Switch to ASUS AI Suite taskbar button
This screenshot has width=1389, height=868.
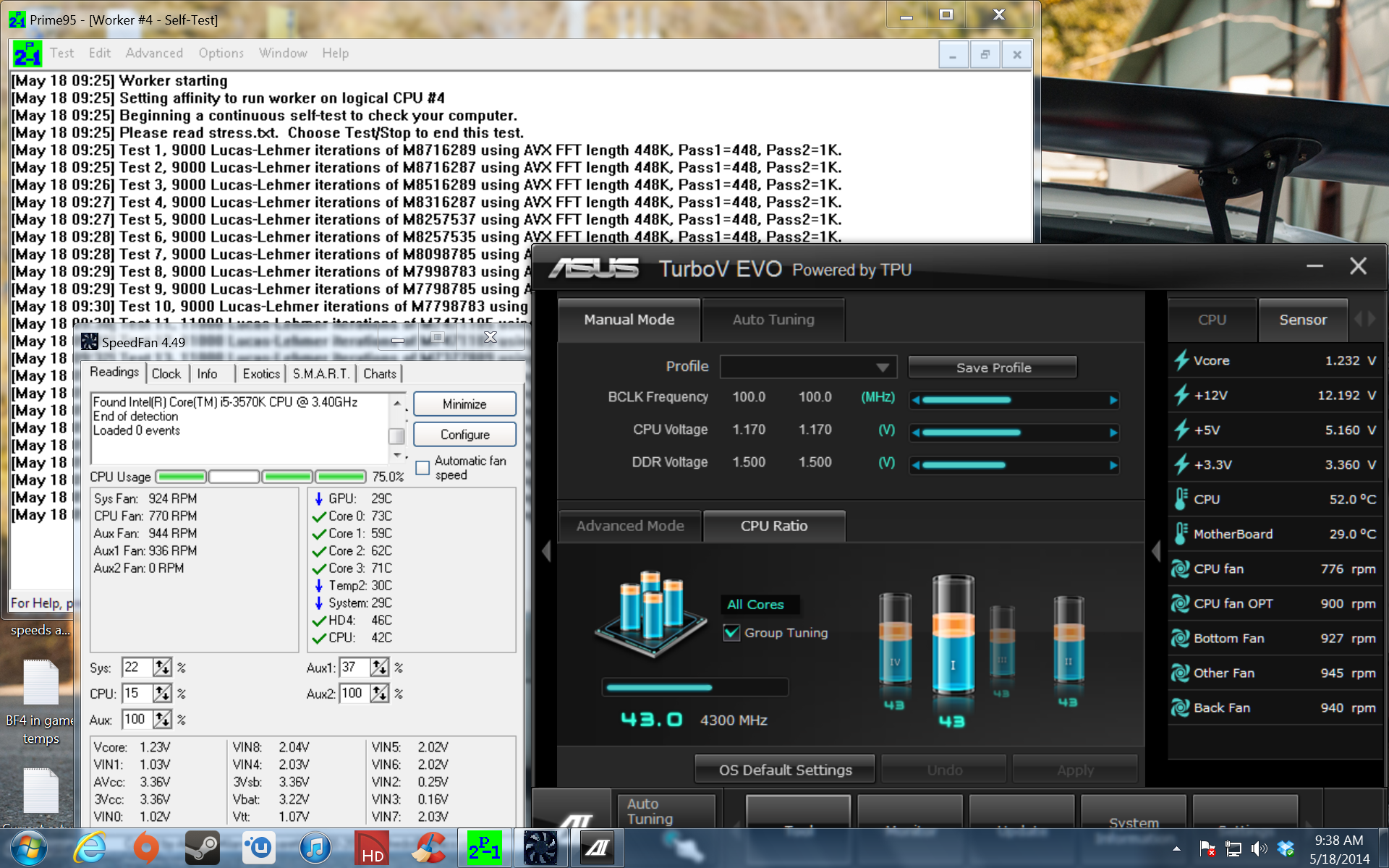click(x=597, y=848)
